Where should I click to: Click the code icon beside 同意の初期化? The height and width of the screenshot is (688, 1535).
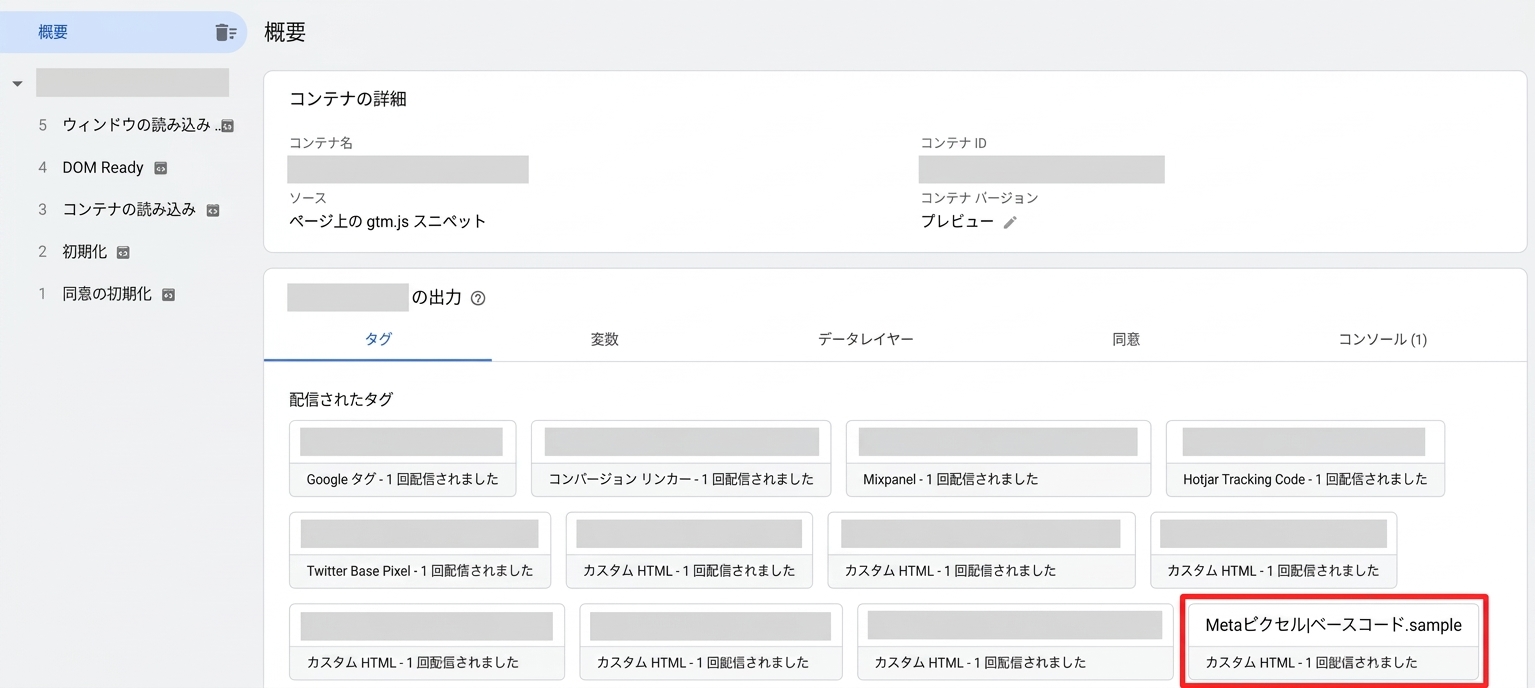pyautogui.click(x=168, y=295)
